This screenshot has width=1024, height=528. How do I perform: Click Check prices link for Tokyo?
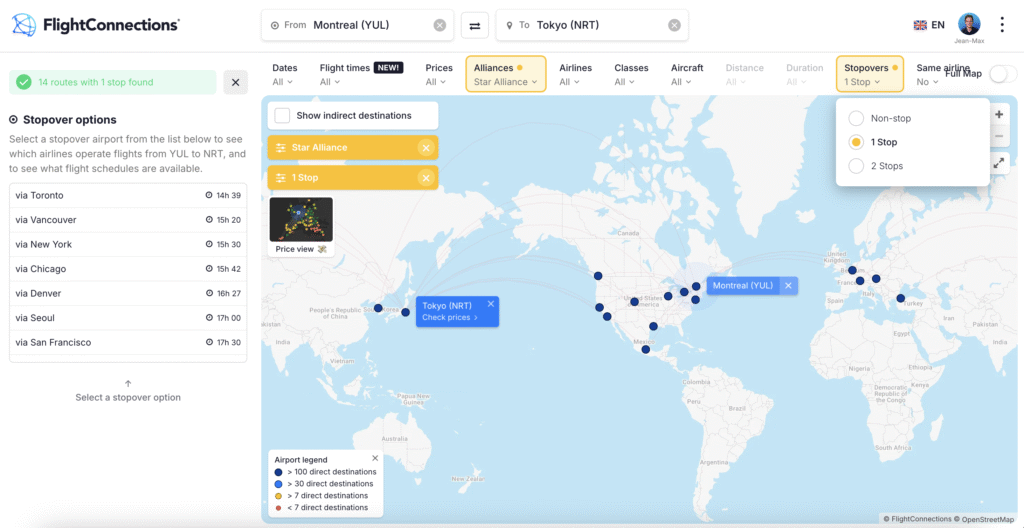[450, 318]
